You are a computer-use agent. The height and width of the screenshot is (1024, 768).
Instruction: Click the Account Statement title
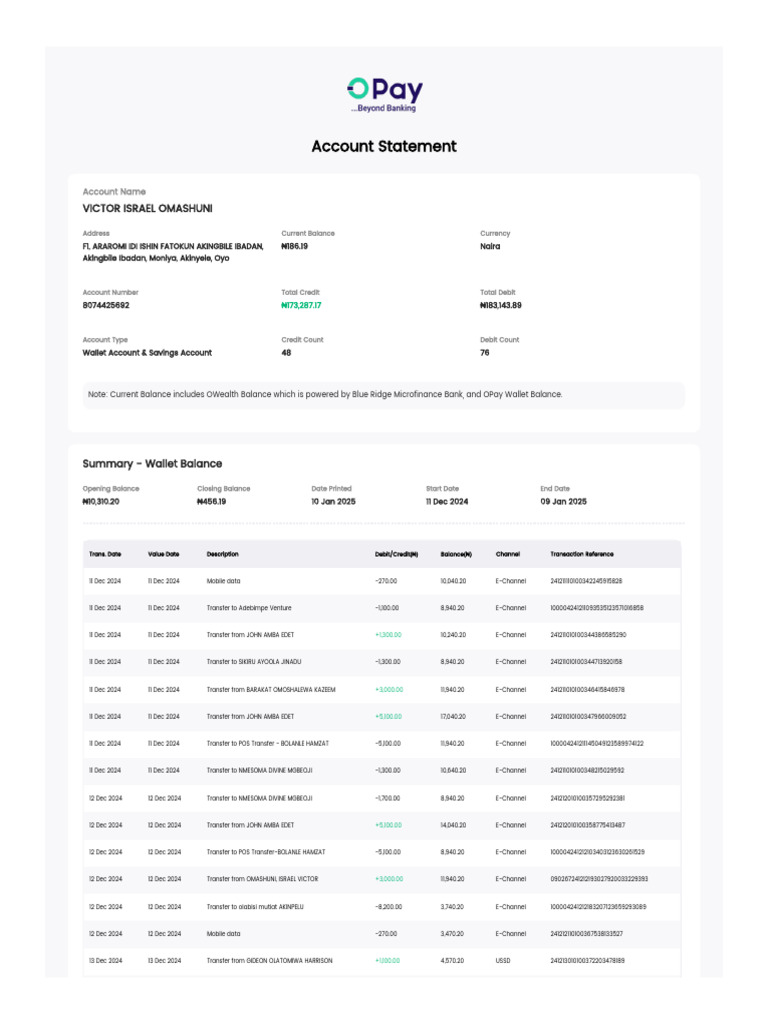click(x=384, y=146)
